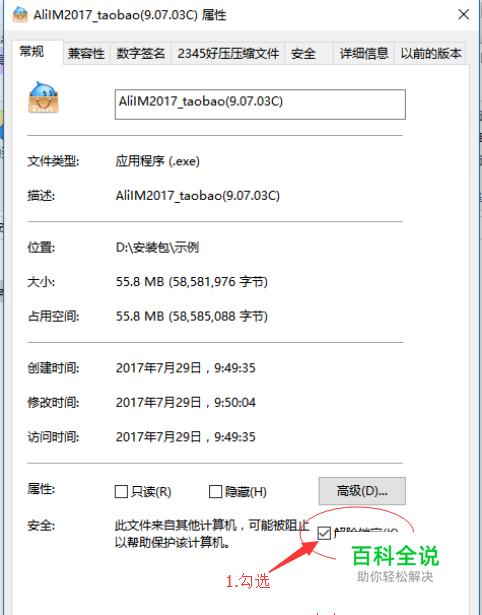This screenshot has height=615, width=482.
Task: Click the 位置 label
Action: [41, 247]
